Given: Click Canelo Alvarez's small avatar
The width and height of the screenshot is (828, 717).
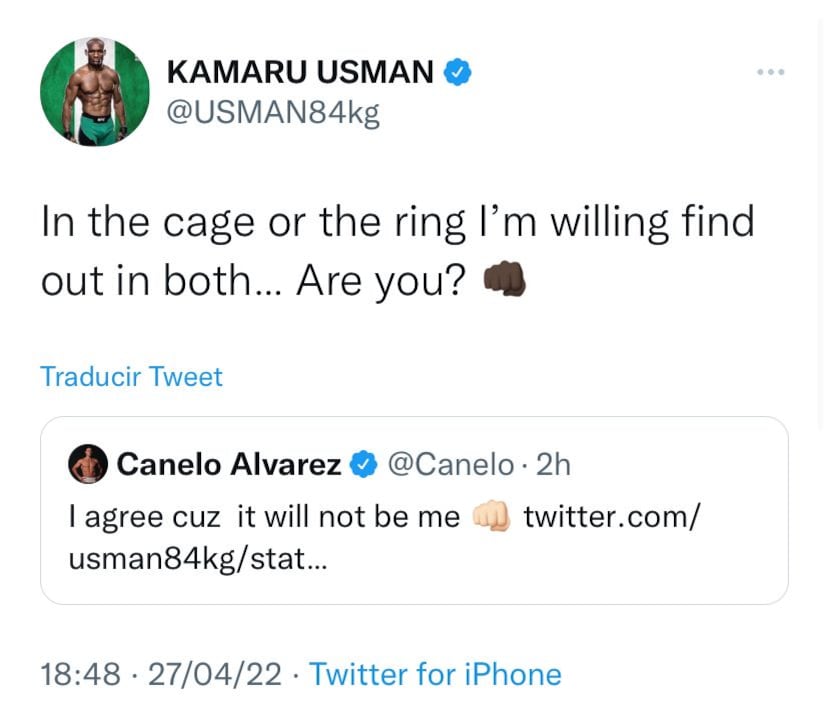Looking at the screenshot, I should coord(88,464).
